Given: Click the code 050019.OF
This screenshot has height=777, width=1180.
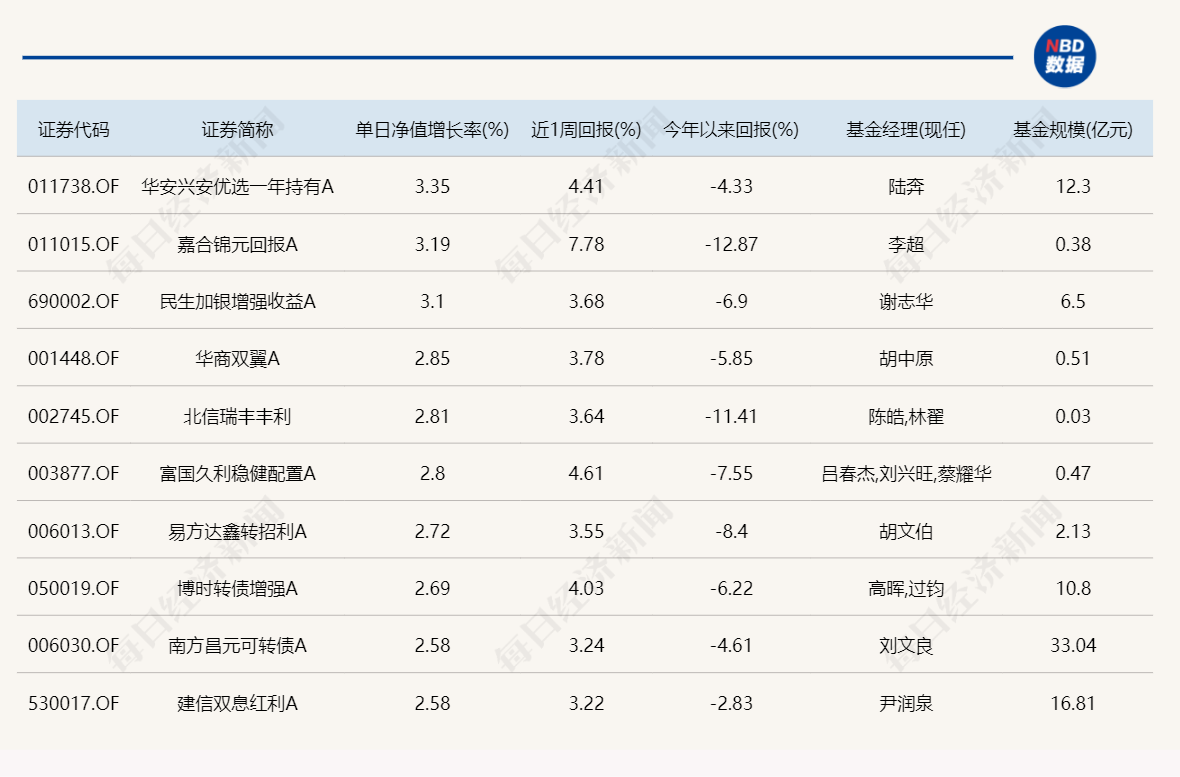Looking at the screenshot, I should click(x=74, y=589).
